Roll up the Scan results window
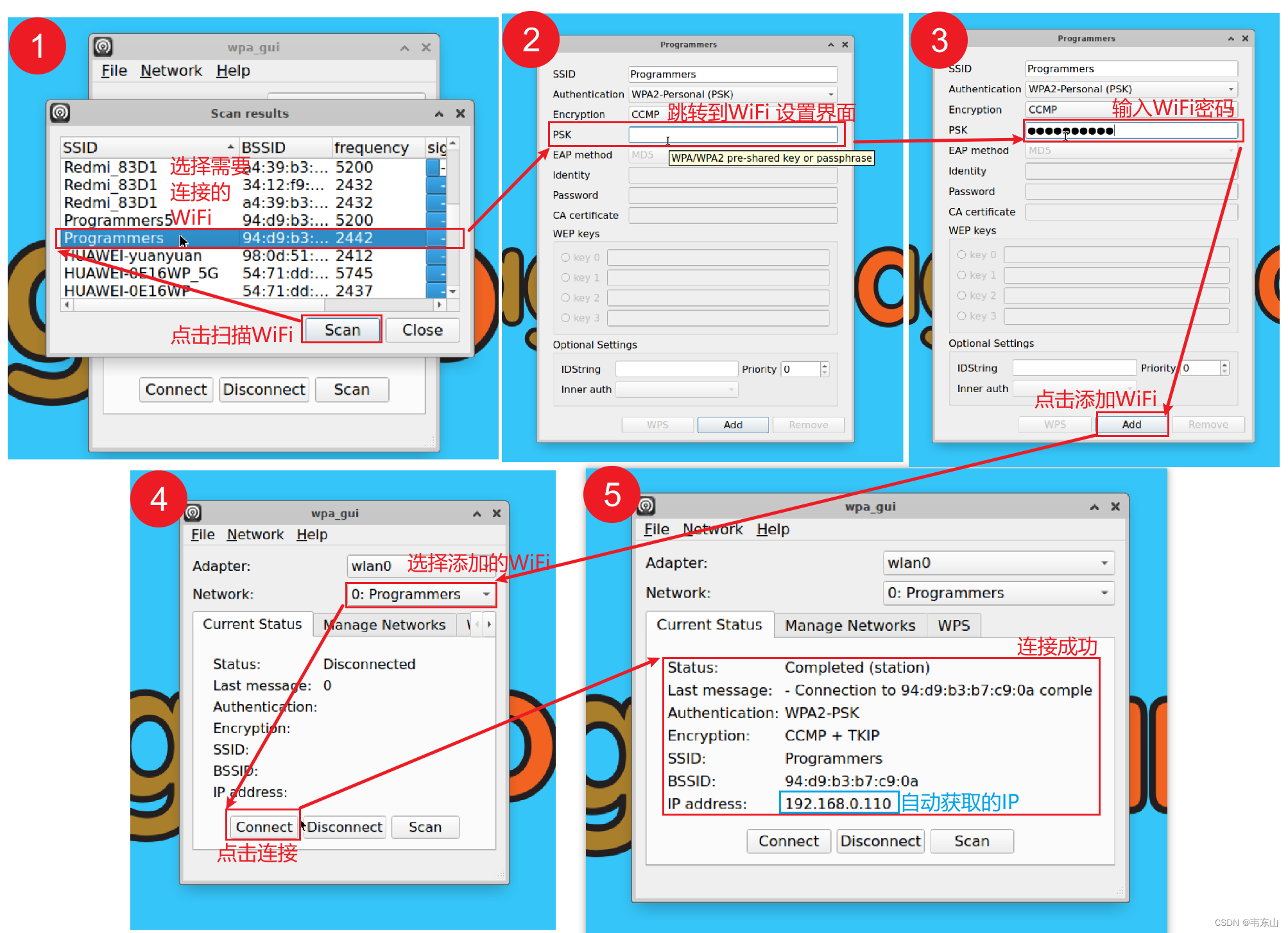The width and height of the screenshot is (1288, 933). coord(439,114)
